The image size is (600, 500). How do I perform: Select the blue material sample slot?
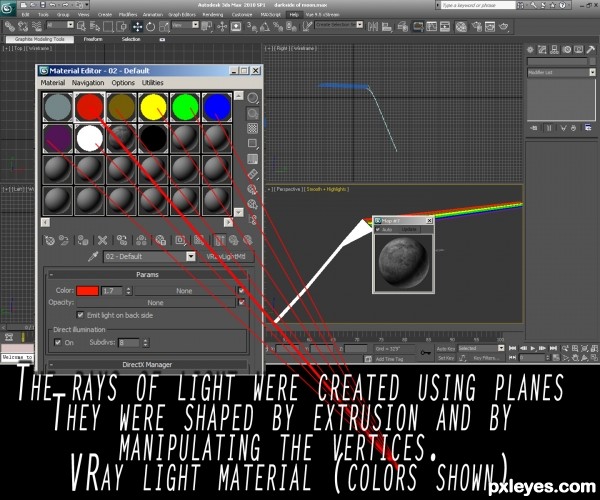click(x=217, y=107)
